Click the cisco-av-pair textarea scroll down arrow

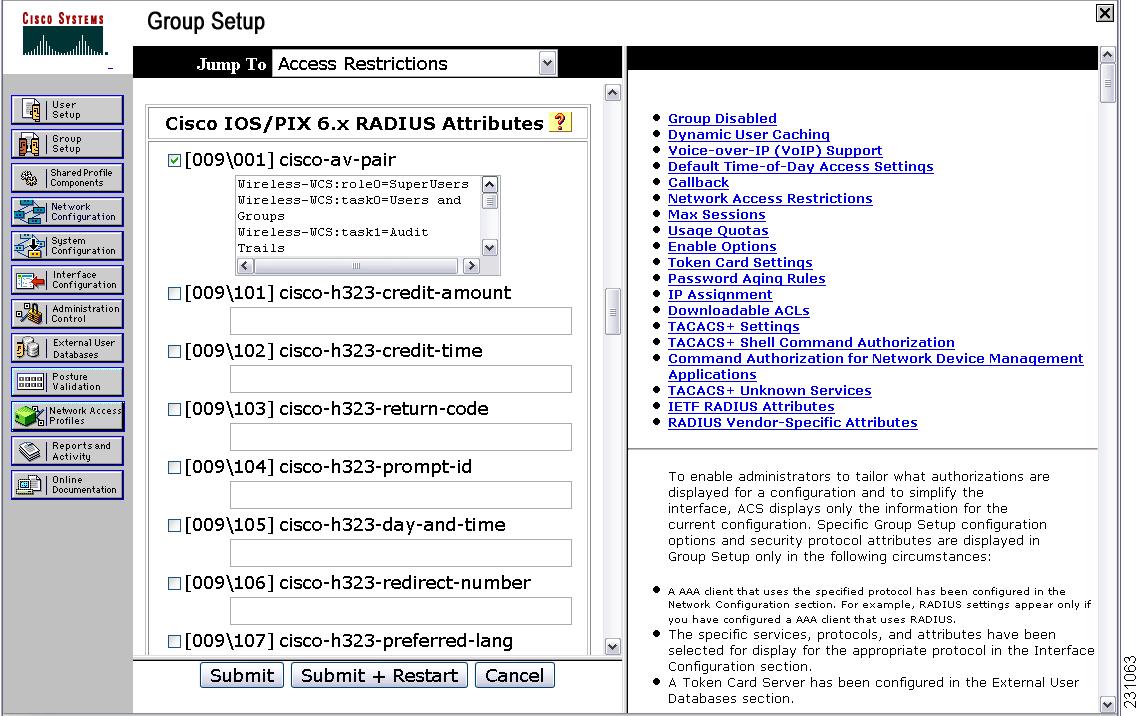click(x=490, y=248)
